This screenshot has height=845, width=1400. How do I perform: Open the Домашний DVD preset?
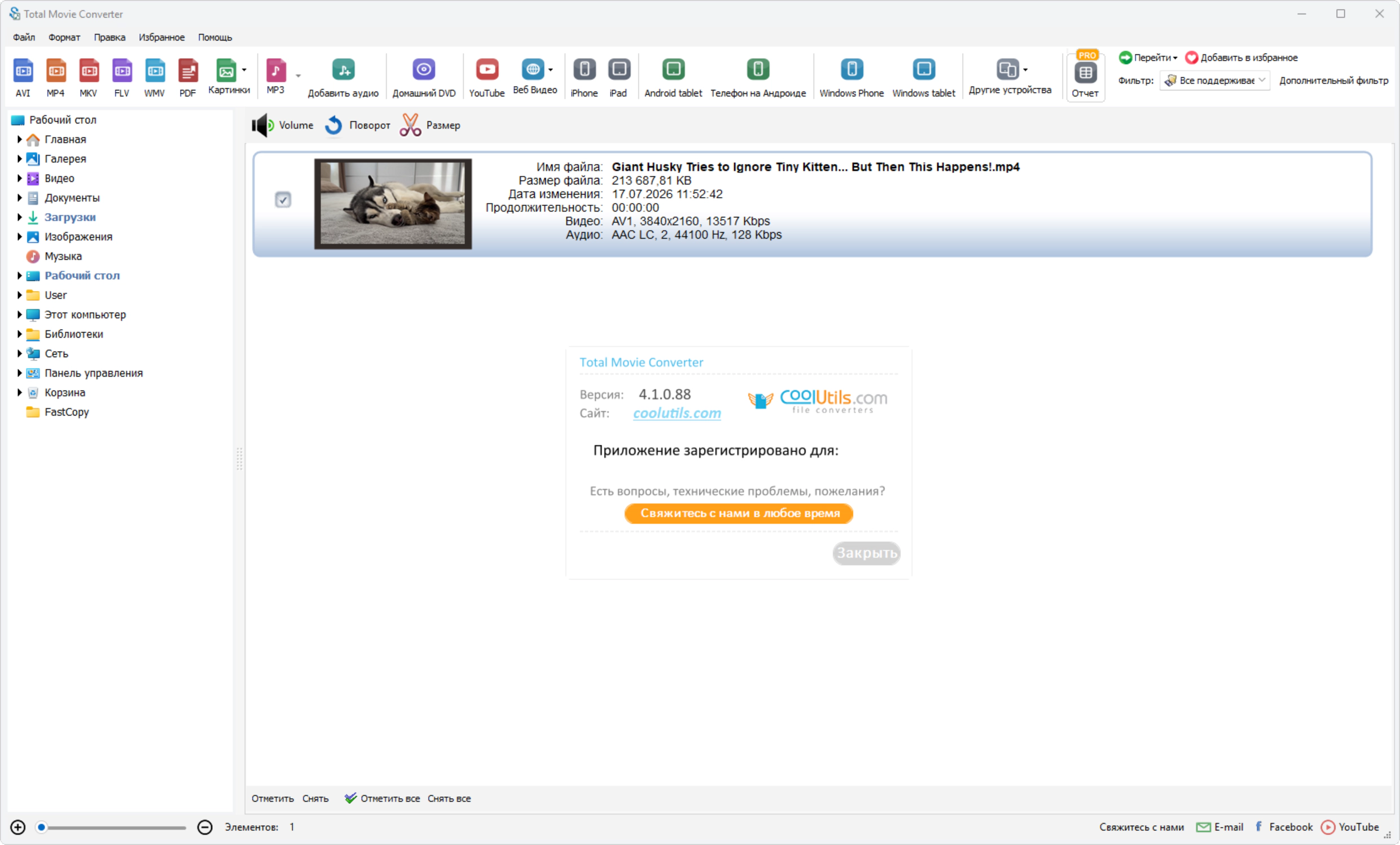pos(424,77)
